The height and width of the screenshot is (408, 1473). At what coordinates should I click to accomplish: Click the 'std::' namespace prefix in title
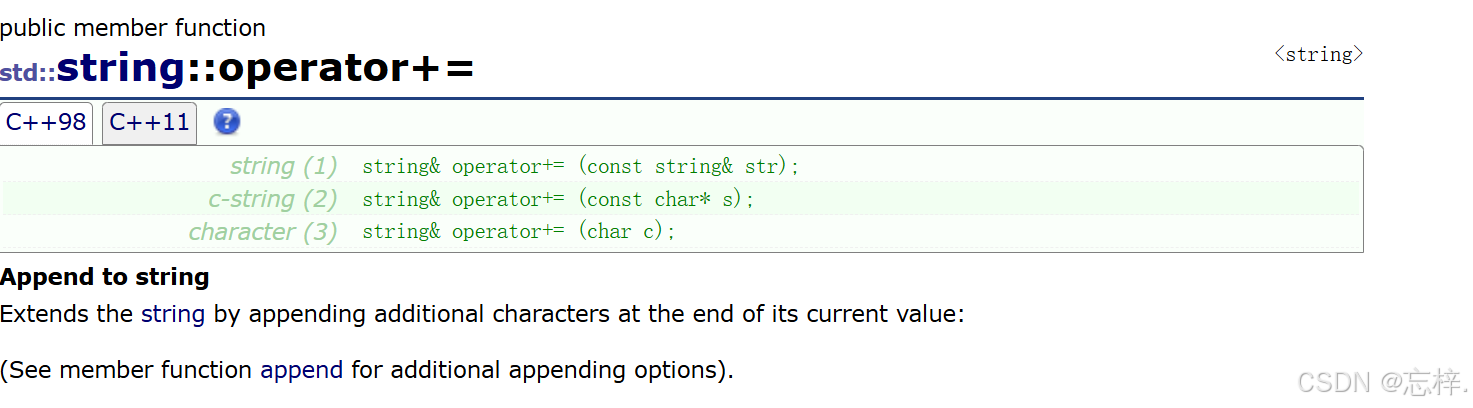28,73
